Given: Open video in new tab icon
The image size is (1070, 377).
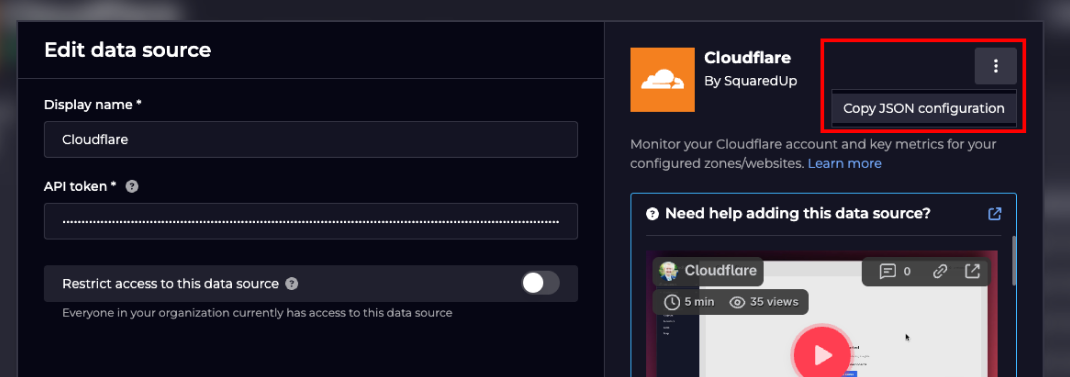Looking at the screenshot, I should (x=972, y=271).
